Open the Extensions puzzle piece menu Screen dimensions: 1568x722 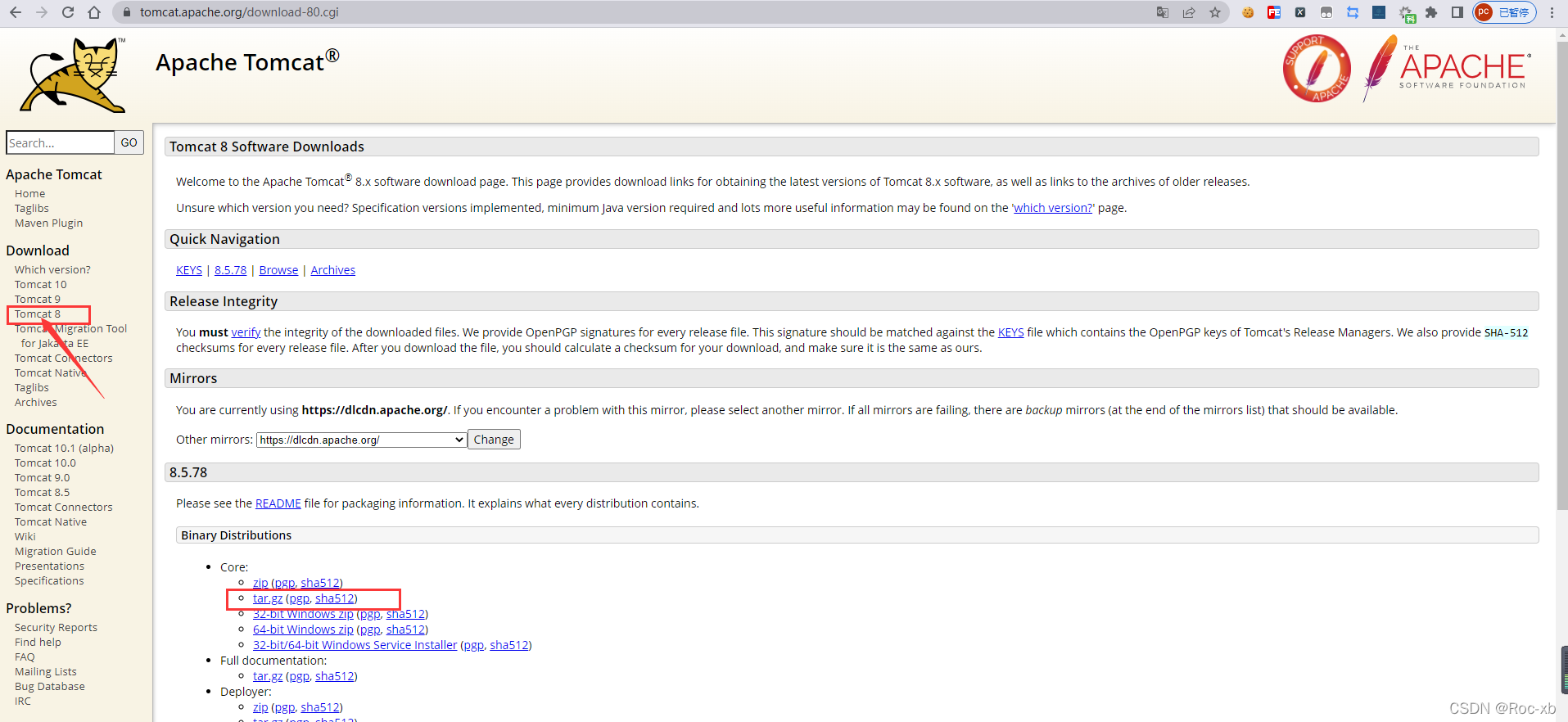(1431, 12)
